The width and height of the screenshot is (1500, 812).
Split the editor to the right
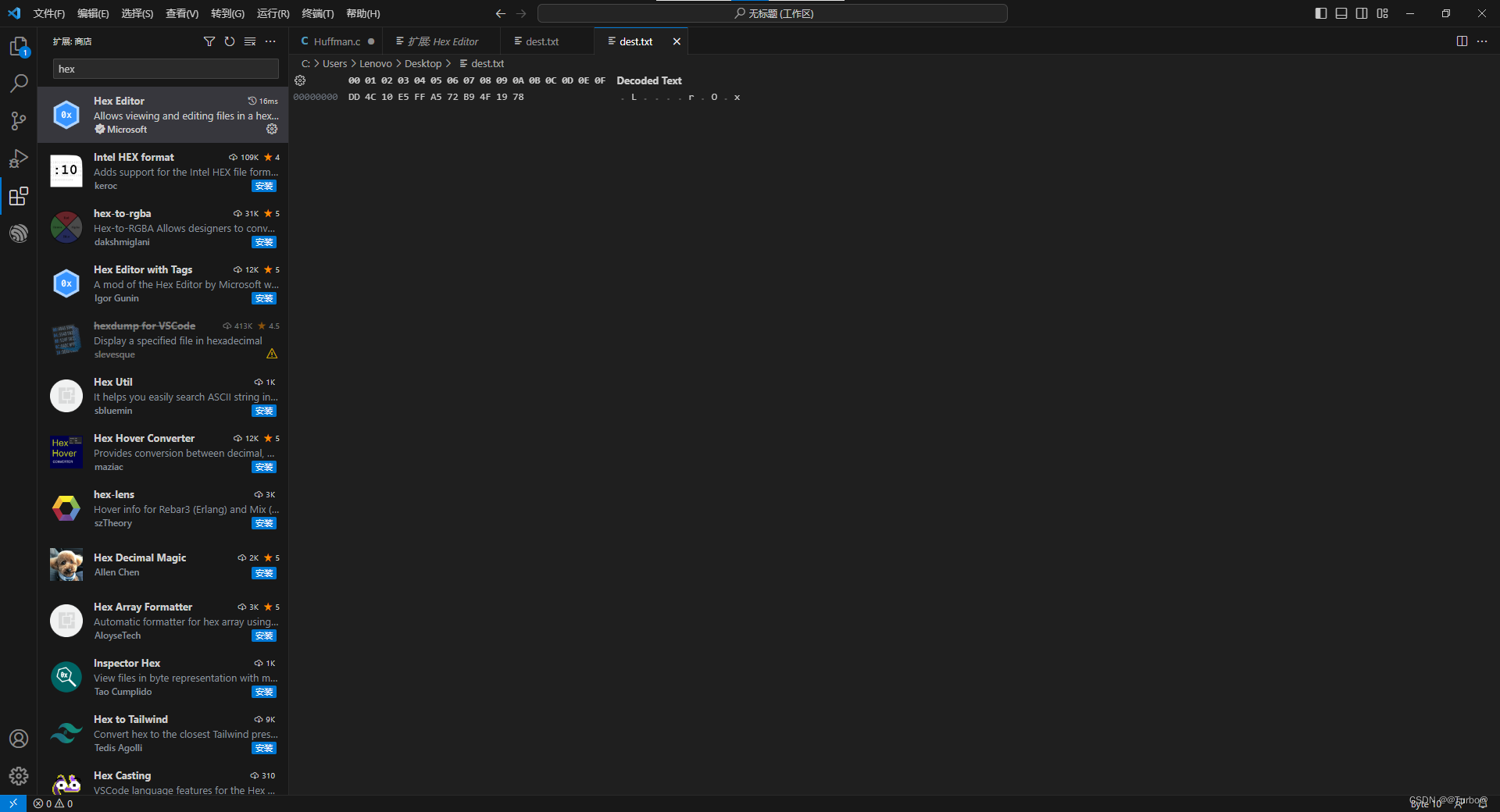pyautogui.click(x=1462, y=41)
